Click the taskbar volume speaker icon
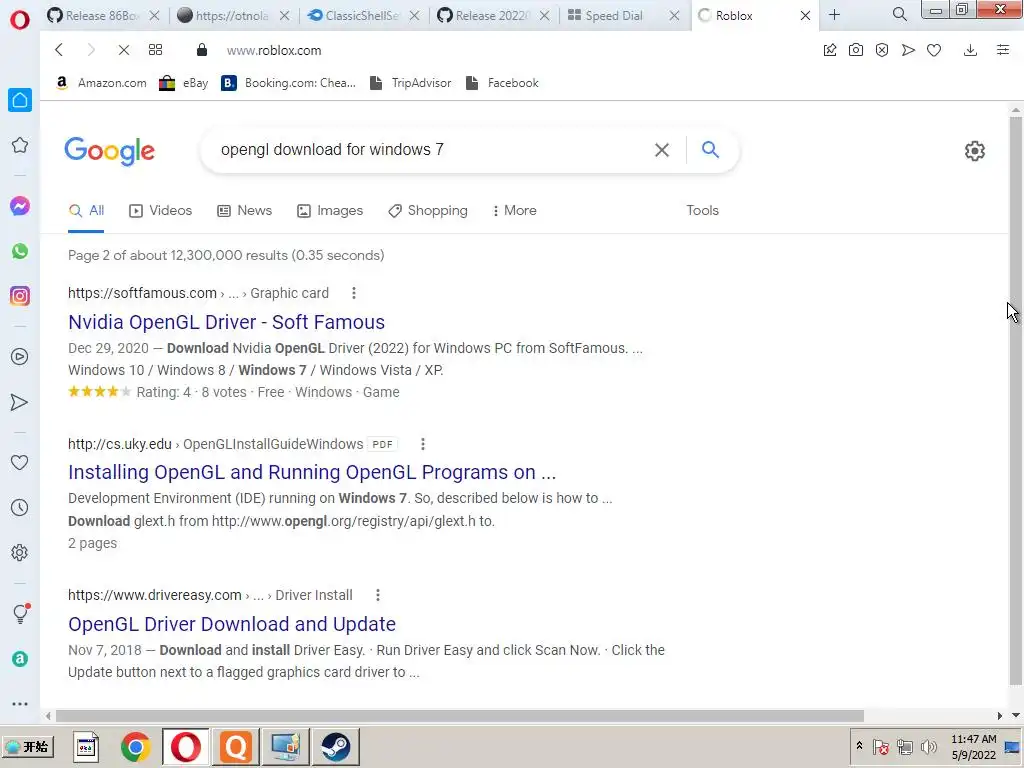The image size is (1024, 768). 928,746
